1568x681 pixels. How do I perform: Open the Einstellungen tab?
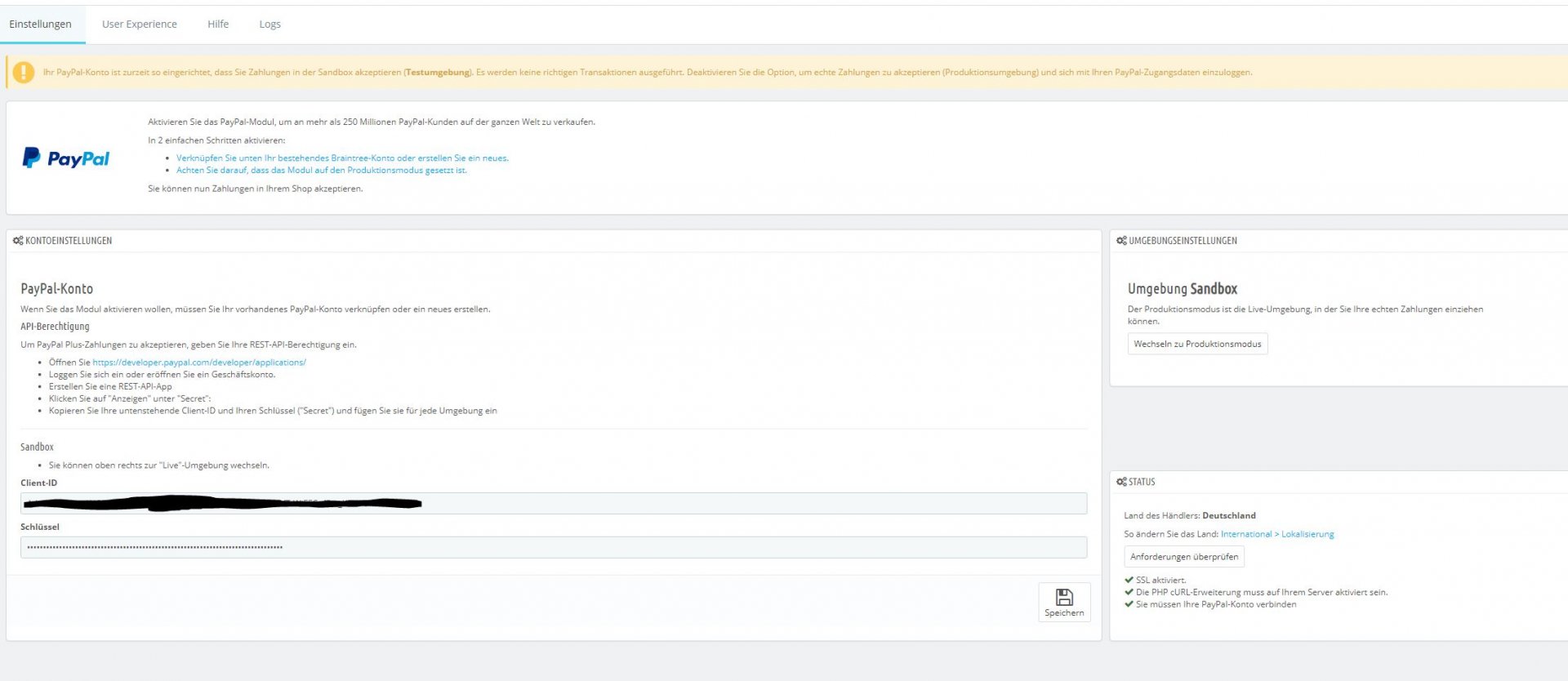[x=41, y=24]
